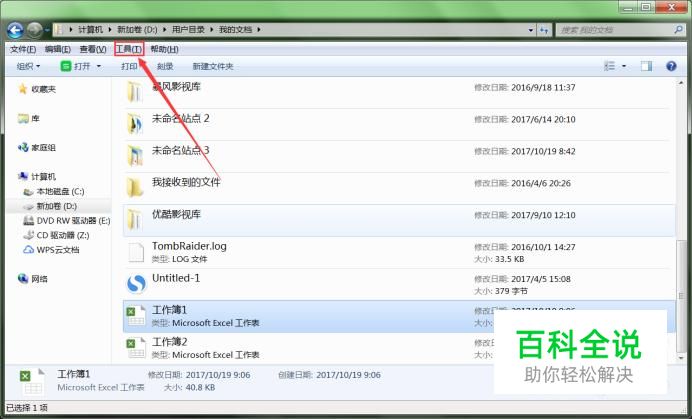
Task: Click the Forward navigation arrow button
Action: click(34, 30)
